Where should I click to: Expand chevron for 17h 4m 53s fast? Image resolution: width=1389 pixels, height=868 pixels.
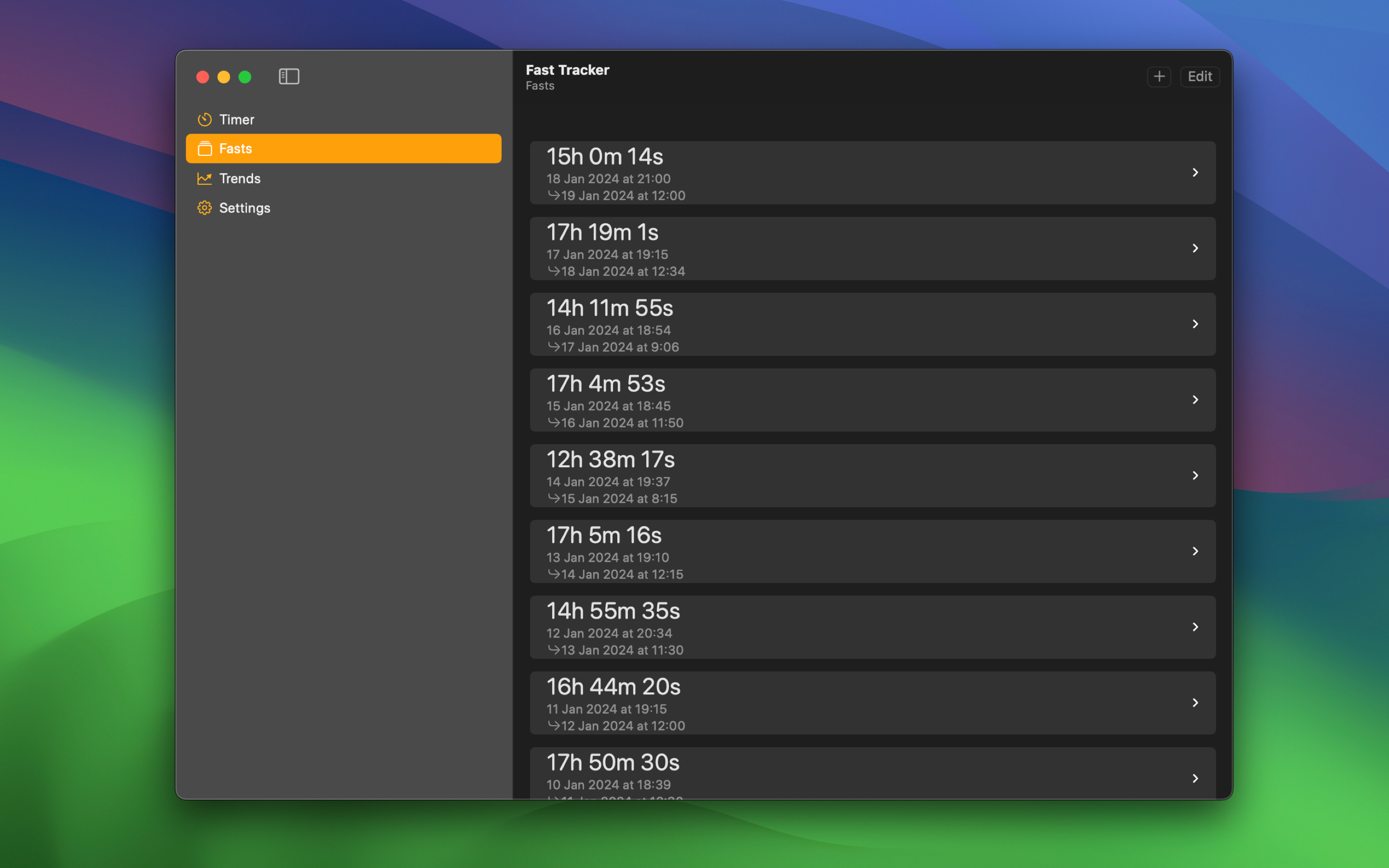(x=1195, y=400)
